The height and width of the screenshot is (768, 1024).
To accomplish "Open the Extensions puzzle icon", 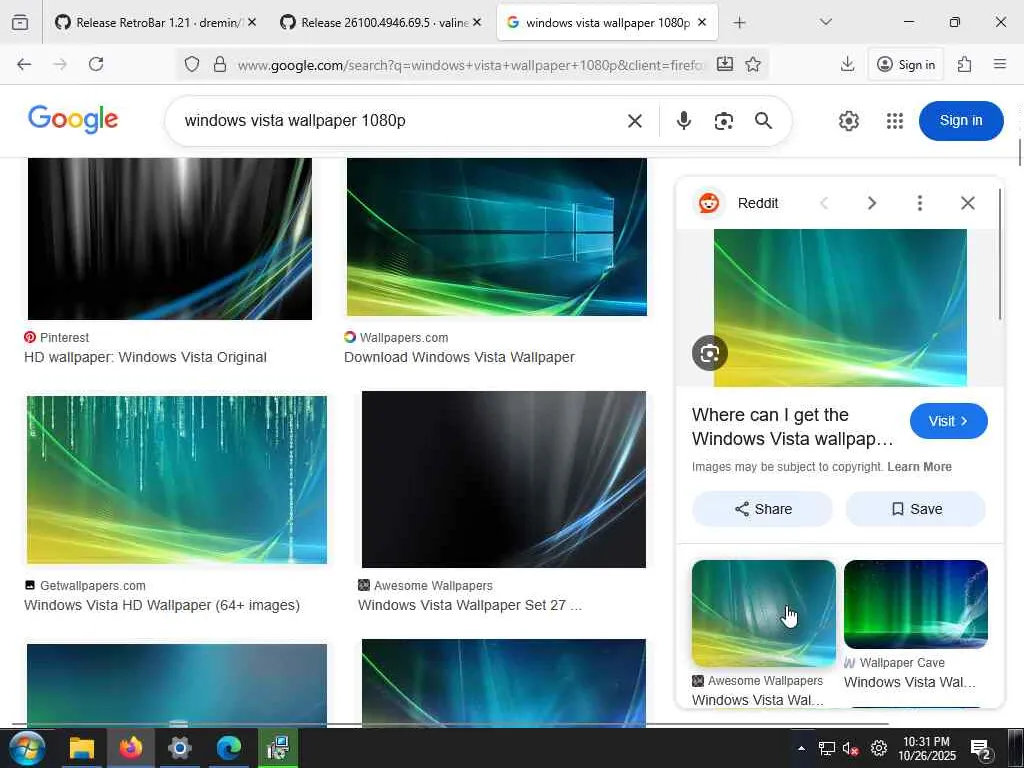I will (x=965, y=64).
